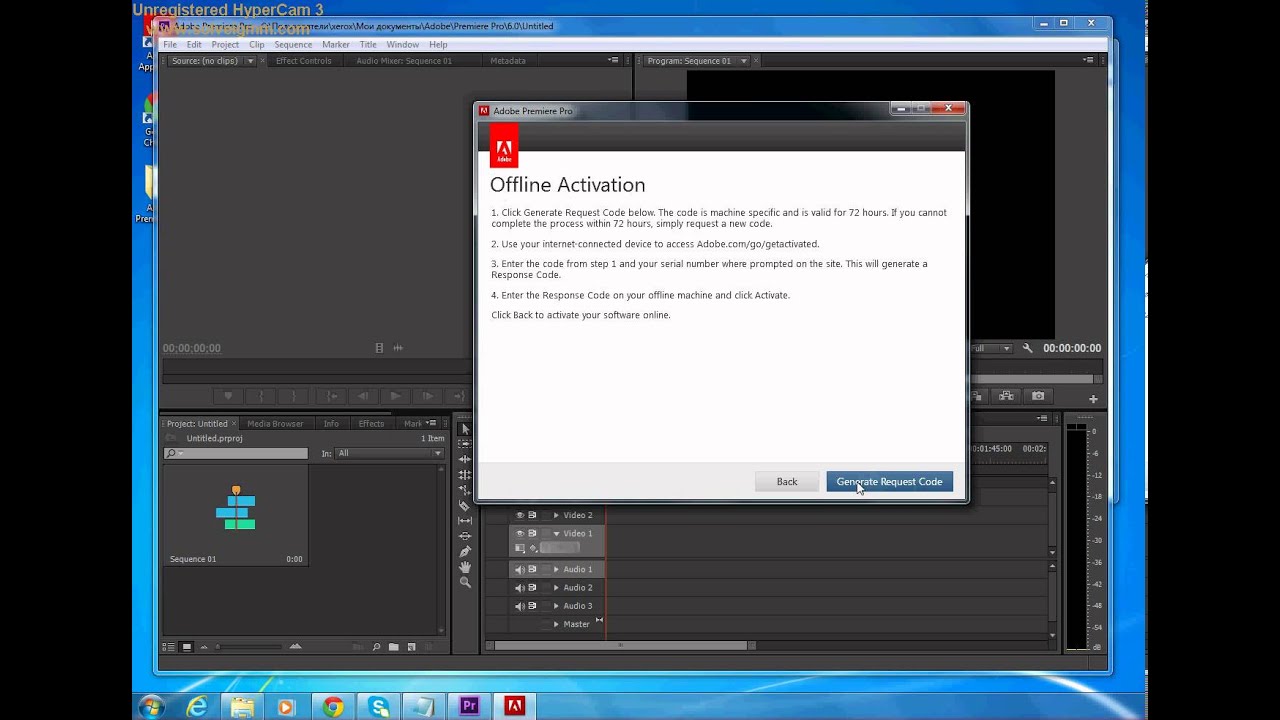Open Effect Controls tab

303,61
